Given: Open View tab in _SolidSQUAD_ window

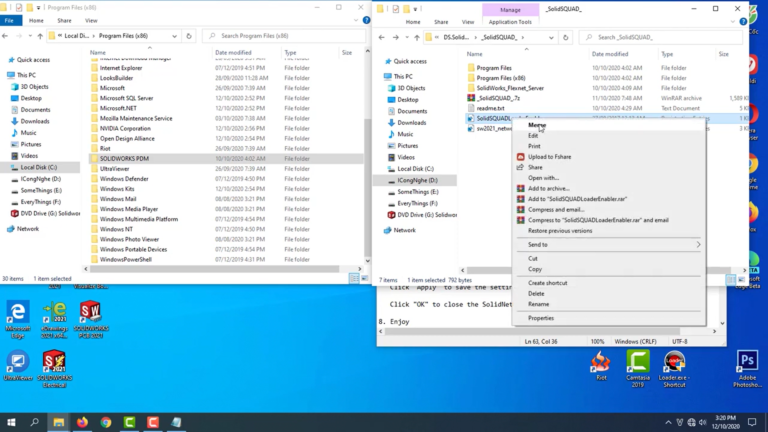Looking at the screenshot, I should pos(468,22).
